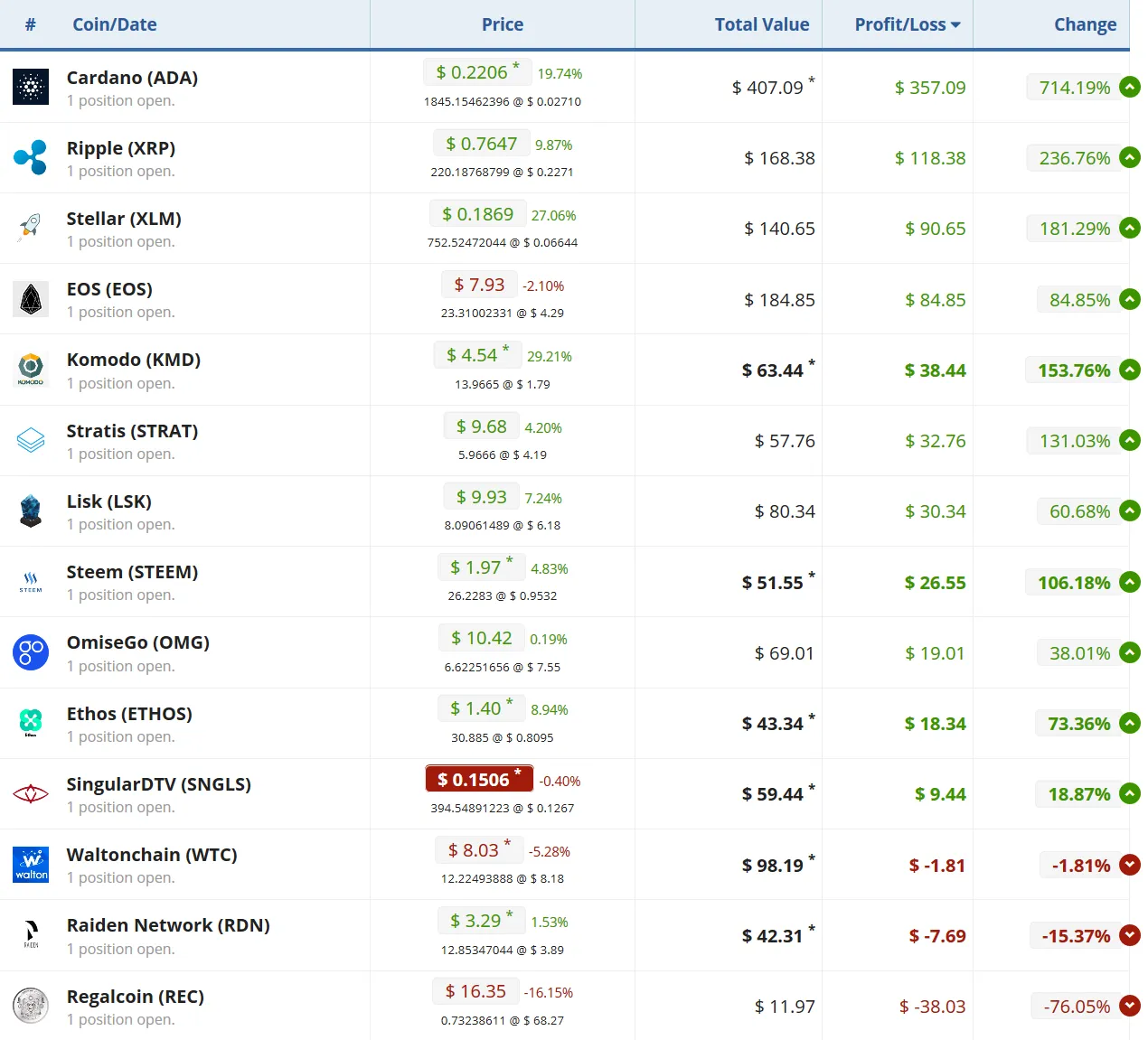Click Stratis position detail 5.9666 @ $ 4.19
Viewport: 1148px width, 1040px height.
pyautogui.click(x=503, y=454)
